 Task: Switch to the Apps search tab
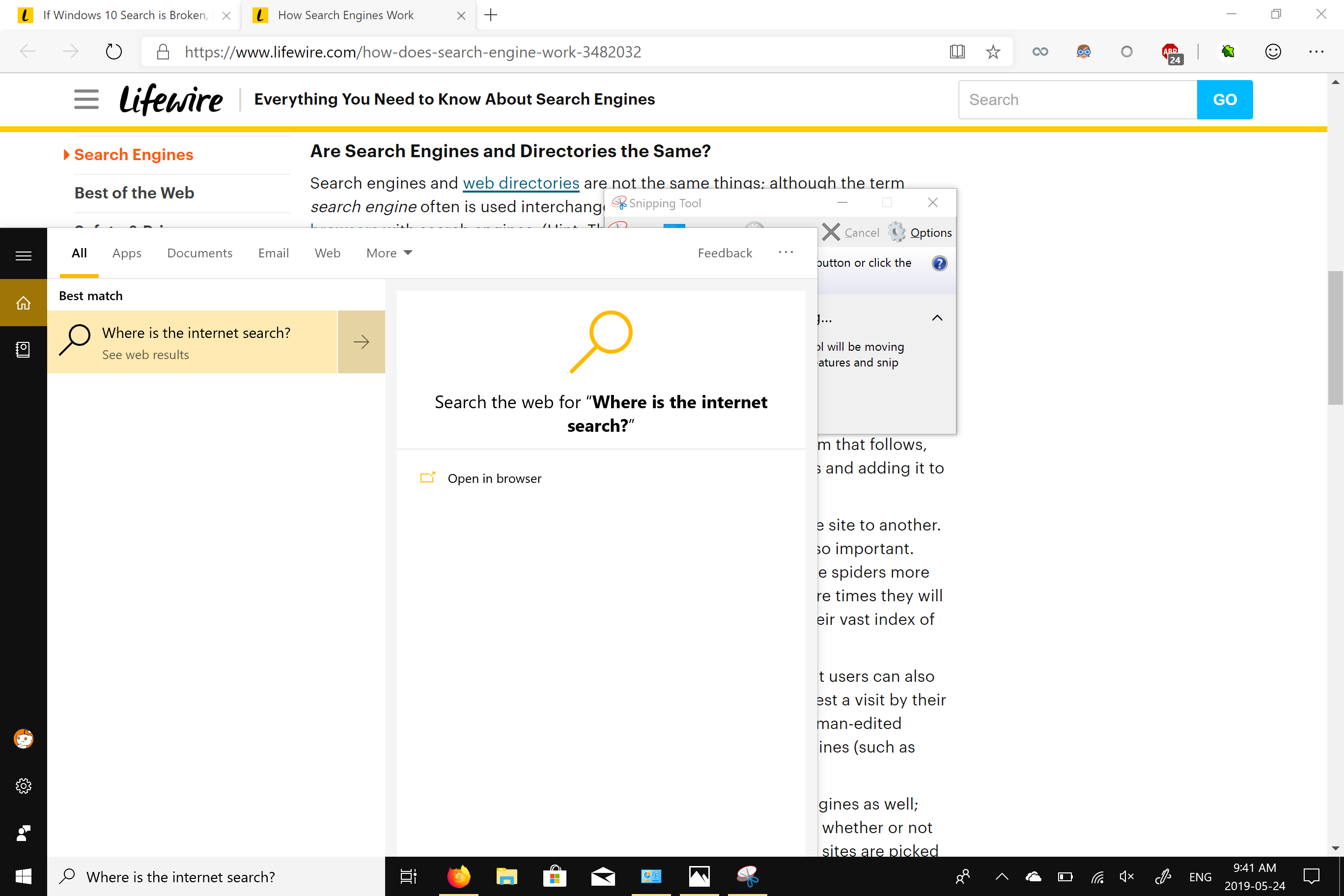126,253
